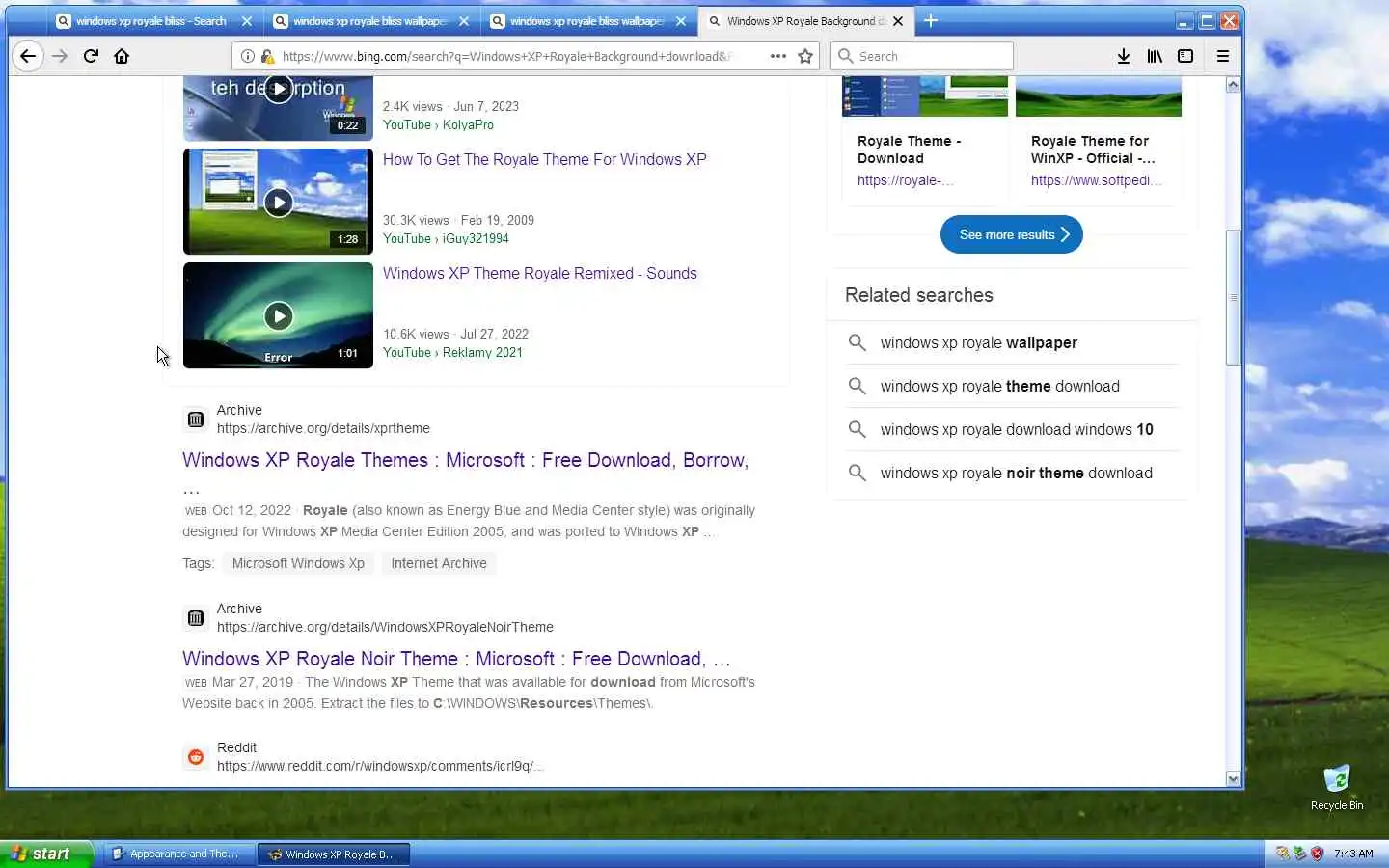This screenshot has height=868, width=1389.
Task: Open the downloads arrow in toolbar
Action: 1124,56
